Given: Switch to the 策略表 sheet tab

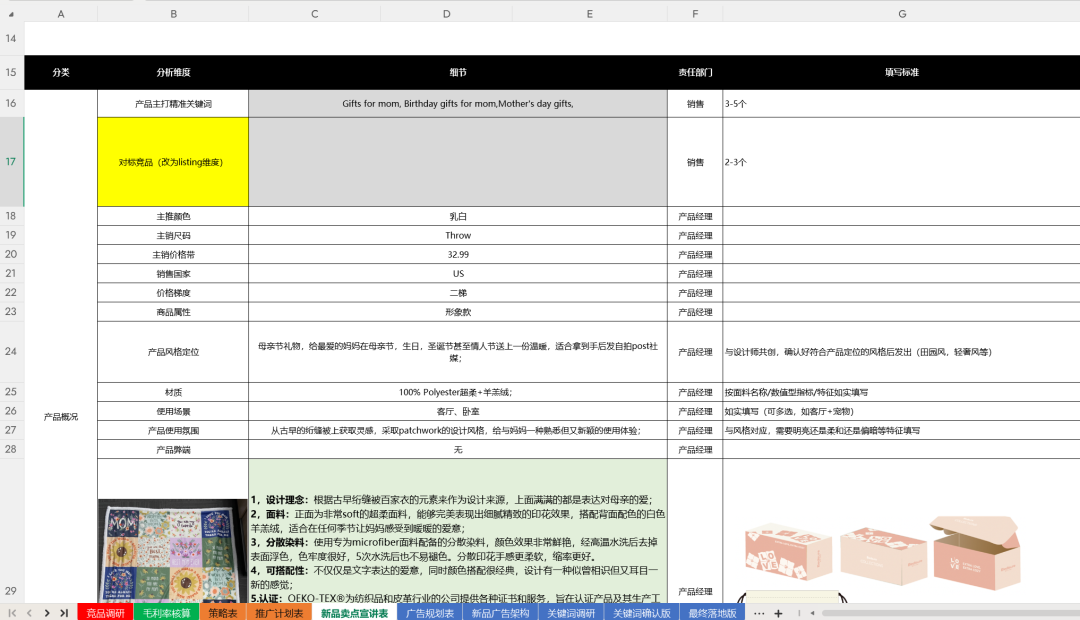Looking at the screenshot, I should (x=222, y=612).
